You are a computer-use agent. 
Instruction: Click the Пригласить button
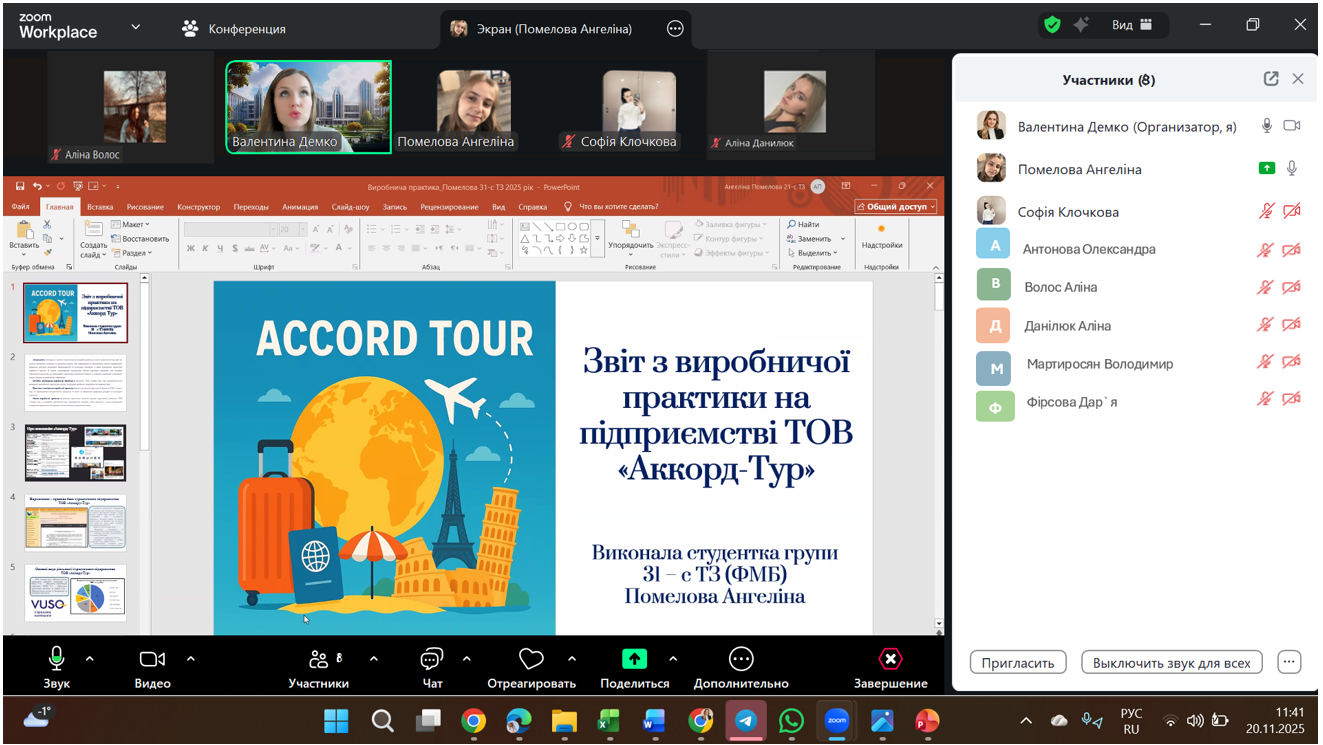(x=1018, y=663)
